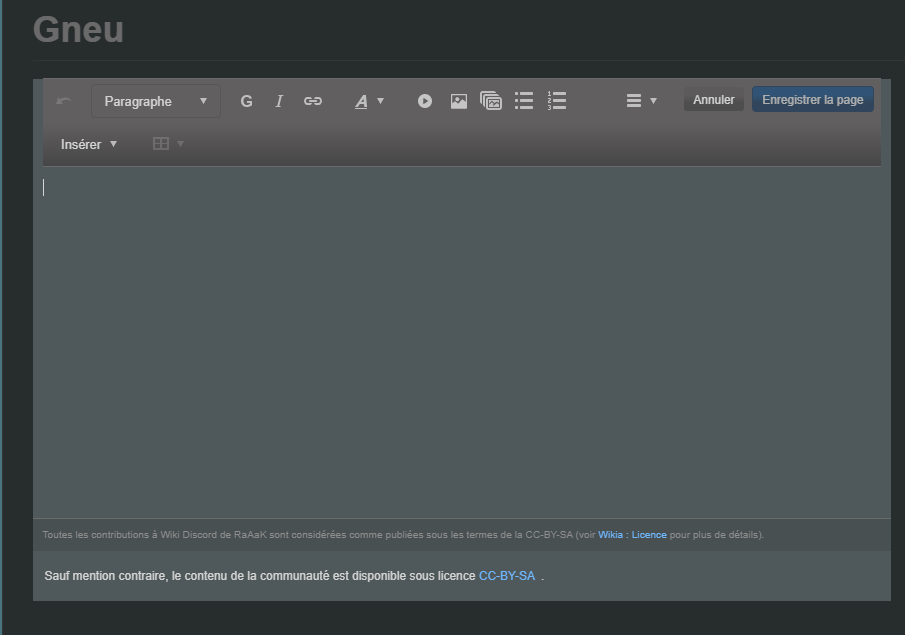Image resolution: width=905 pixels, height=635 pixels.
Task: Apply bold with the G toolbar icon
Action: point(246,100)
